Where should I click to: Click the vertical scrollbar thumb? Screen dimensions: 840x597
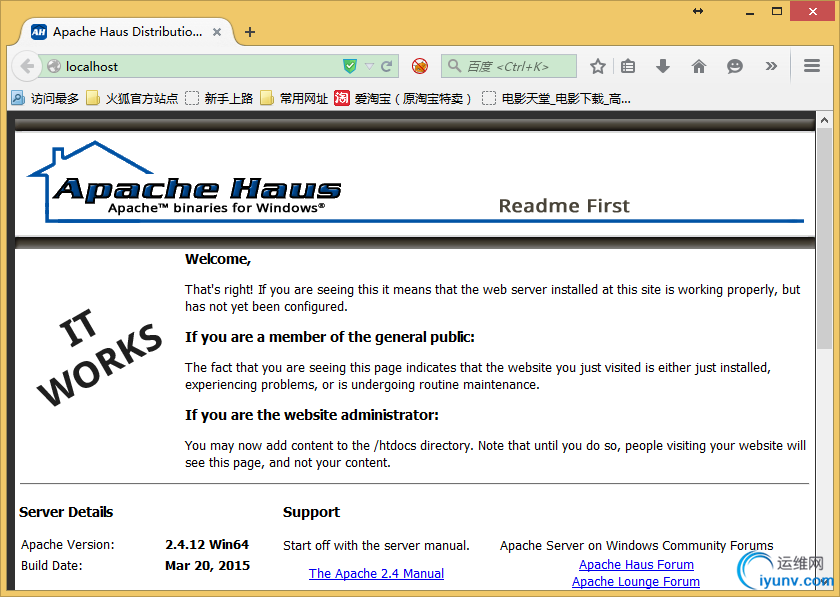824,239
